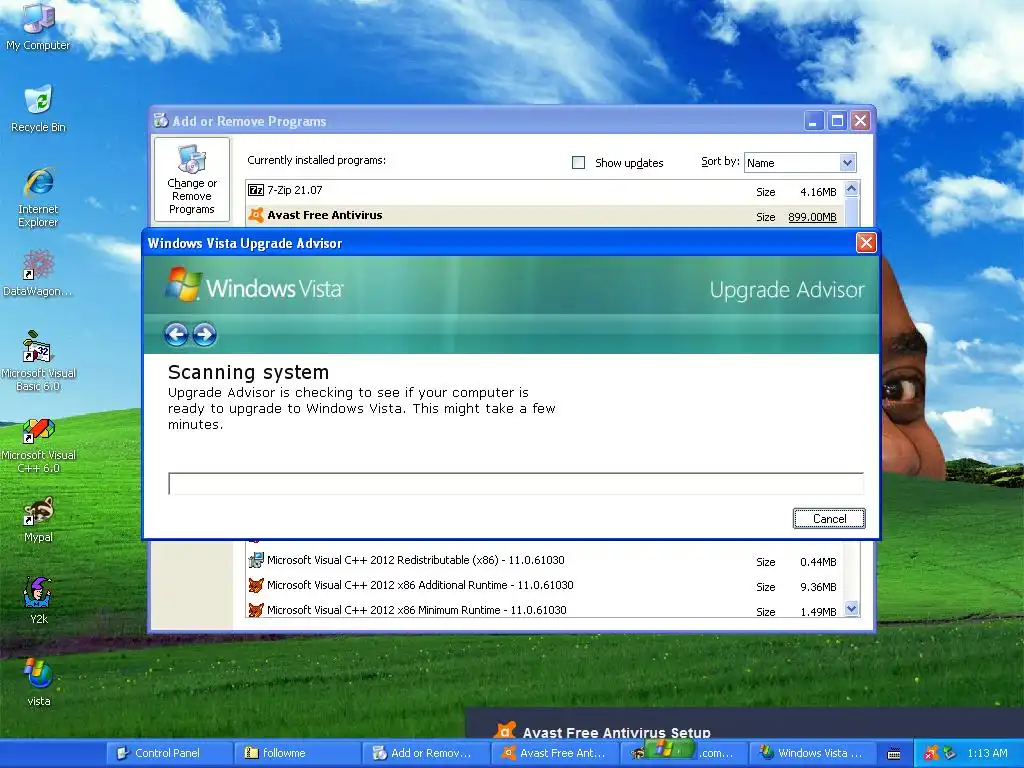Switch to followme taskbar button
1024x768 pixels.
[296, 753]
